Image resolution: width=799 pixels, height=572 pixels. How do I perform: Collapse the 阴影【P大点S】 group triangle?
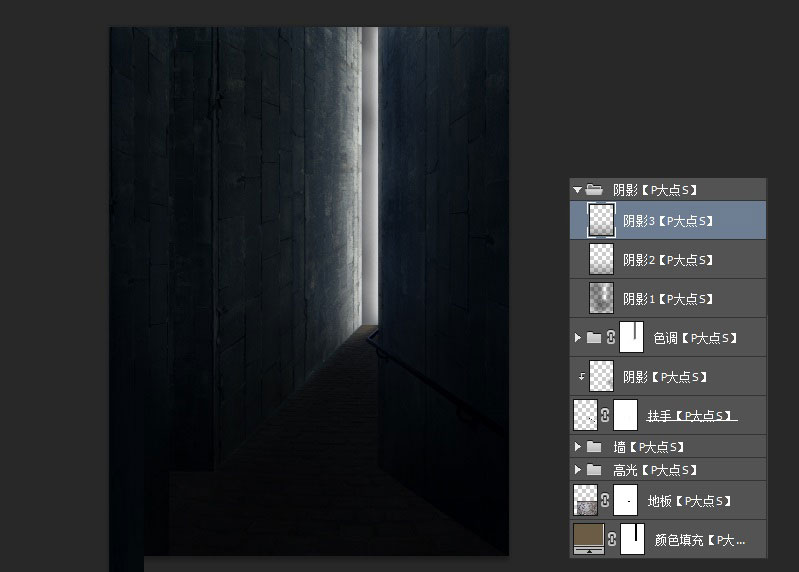point(577,190)
